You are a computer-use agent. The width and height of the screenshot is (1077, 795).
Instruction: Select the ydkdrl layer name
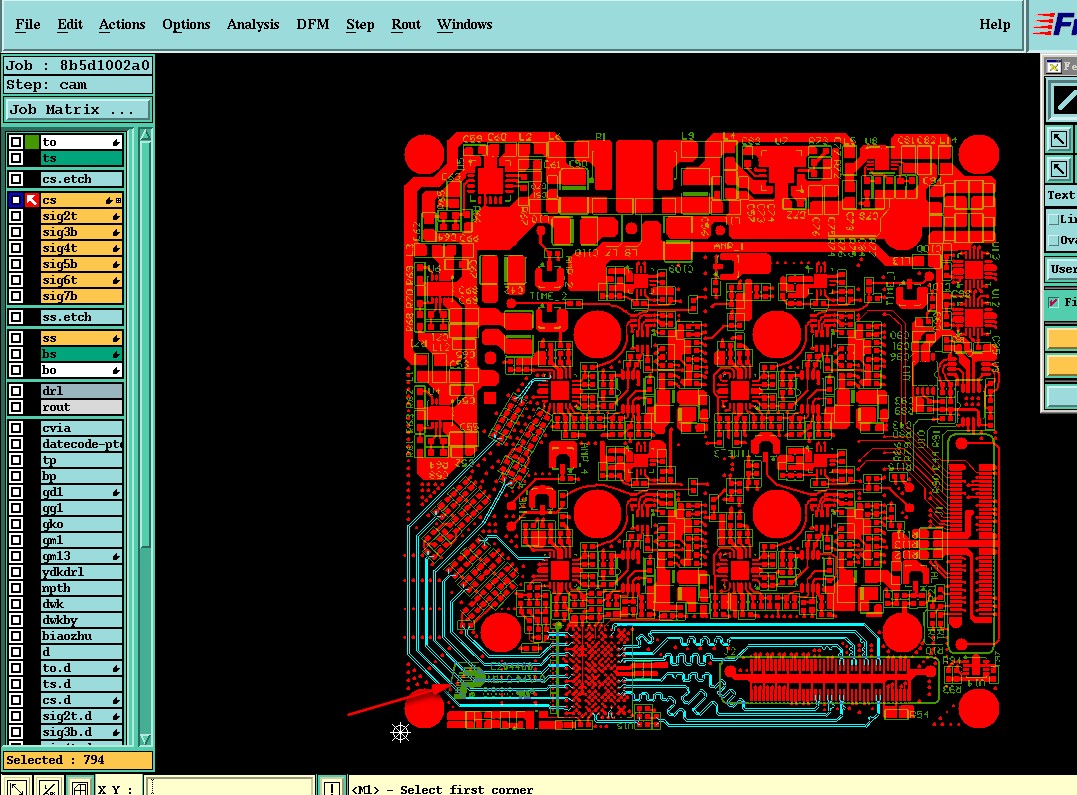(81, 572)
